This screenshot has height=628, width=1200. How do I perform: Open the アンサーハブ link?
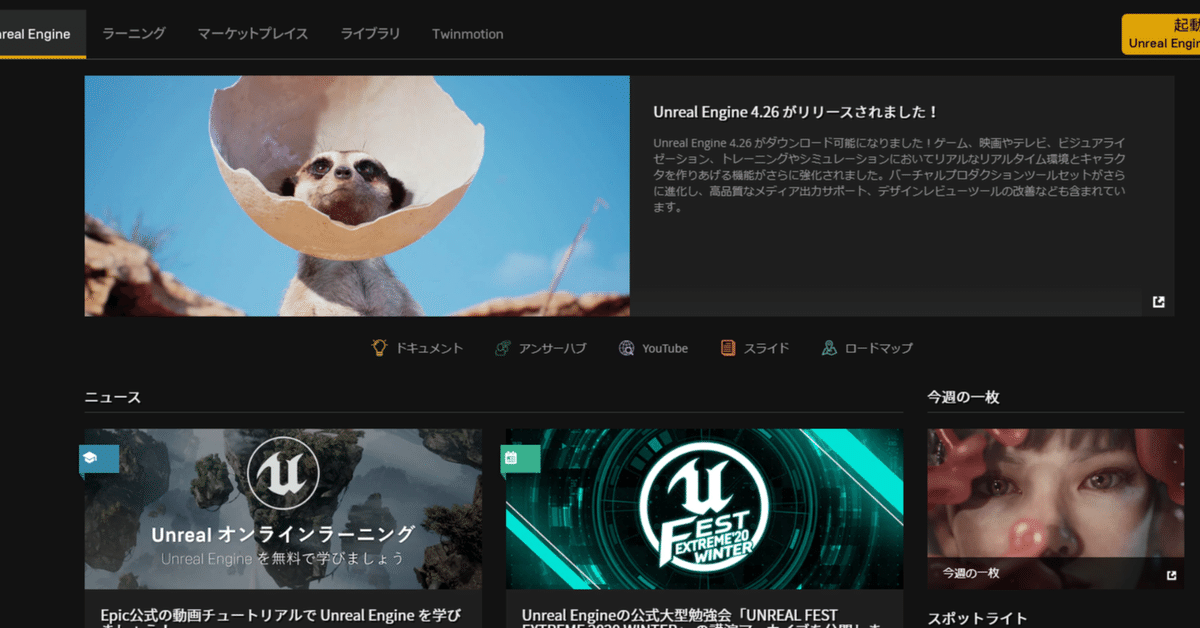(552, 348)
